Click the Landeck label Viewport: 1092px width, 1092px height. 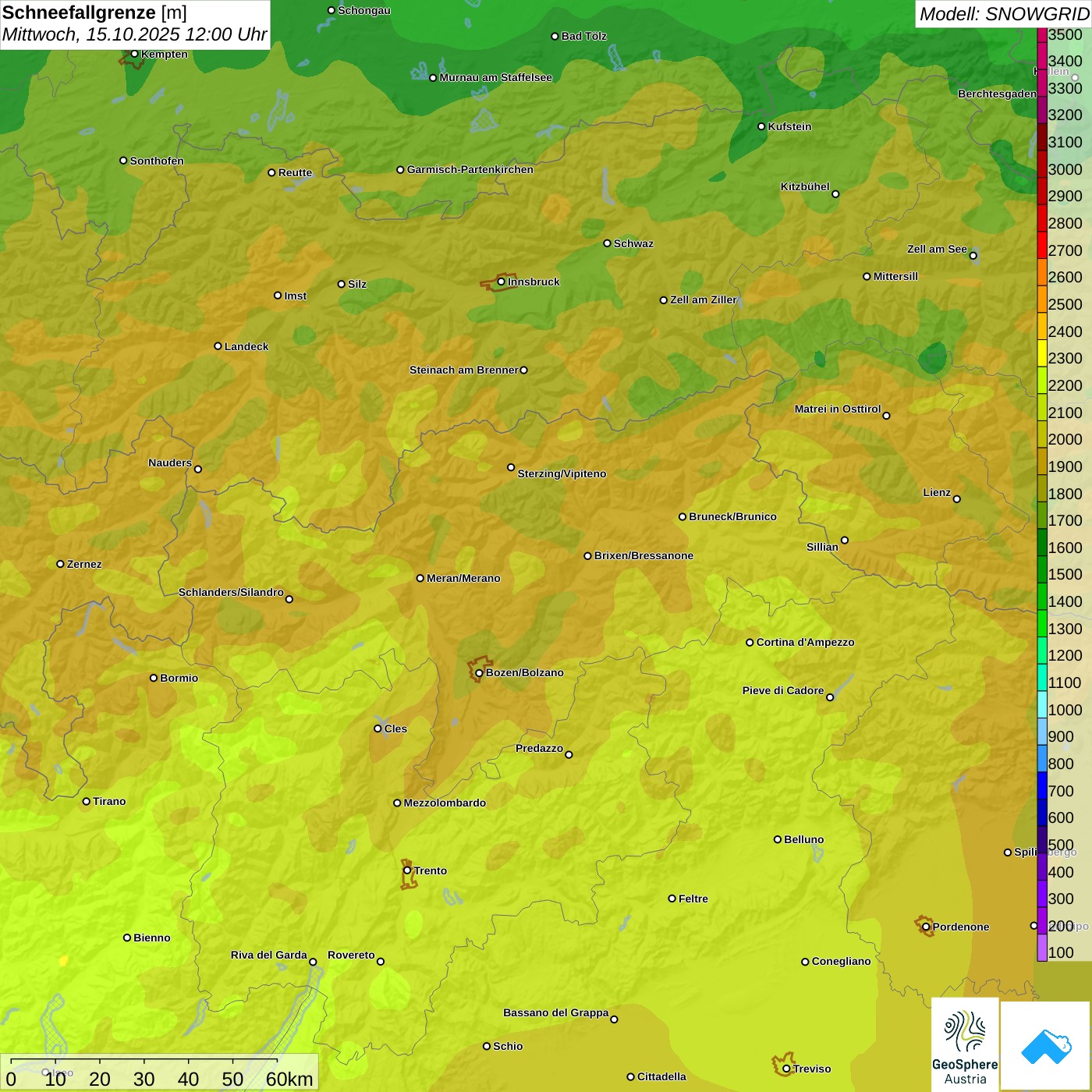(x=246, y=346)
